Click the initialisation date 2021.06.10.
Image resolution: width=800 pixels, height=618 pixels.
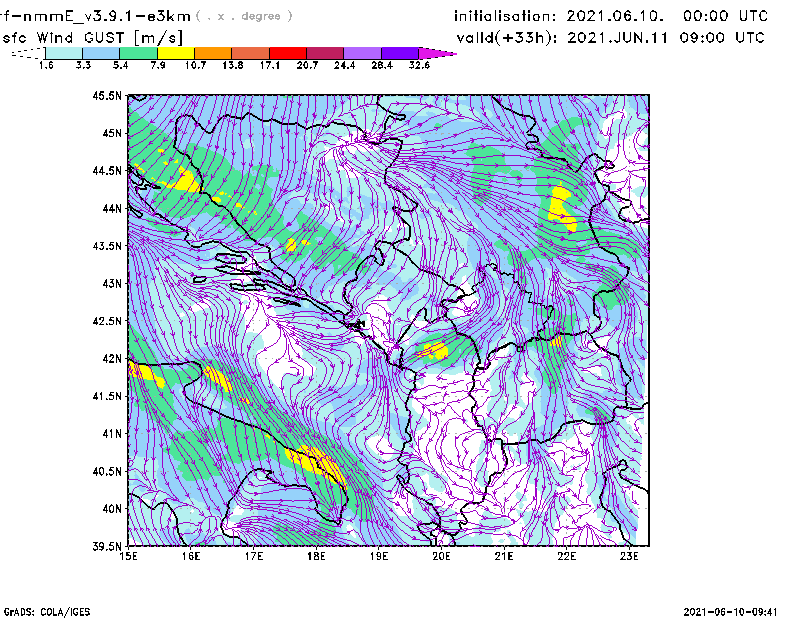click(x=615, y=16)
